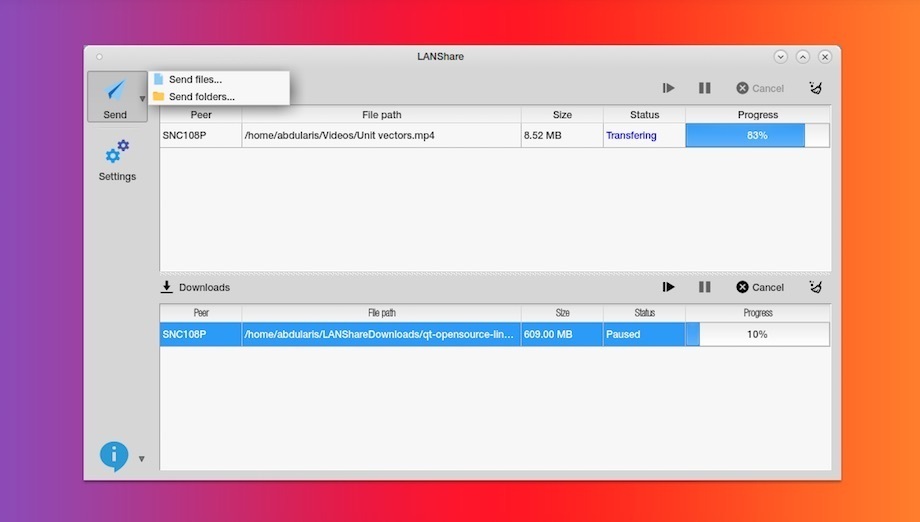920x522 pixels.
Task: Resume transfer in the upper toolbar
Action: 668,88
